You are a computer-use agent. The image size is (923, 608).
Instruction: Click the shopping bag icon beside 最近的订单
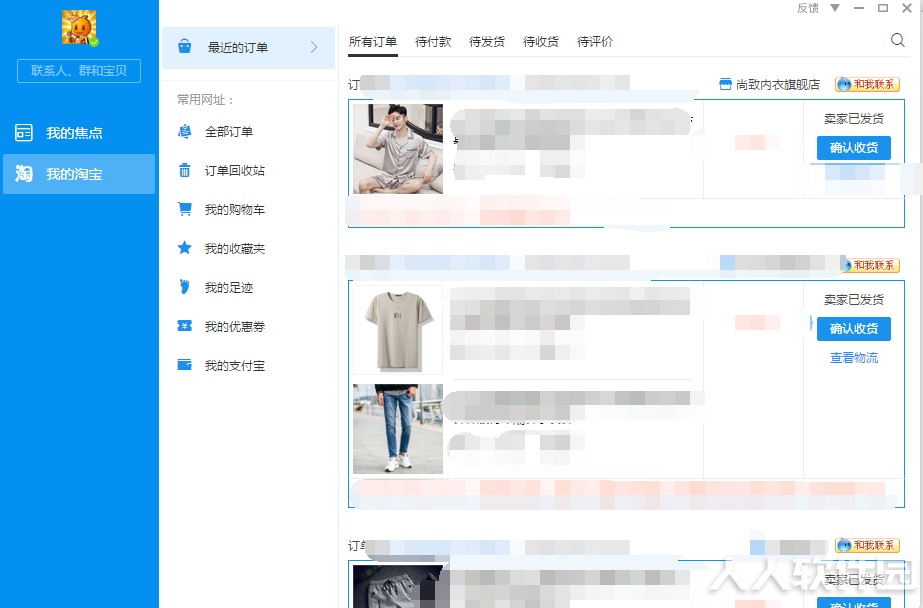tap(184, 46)
